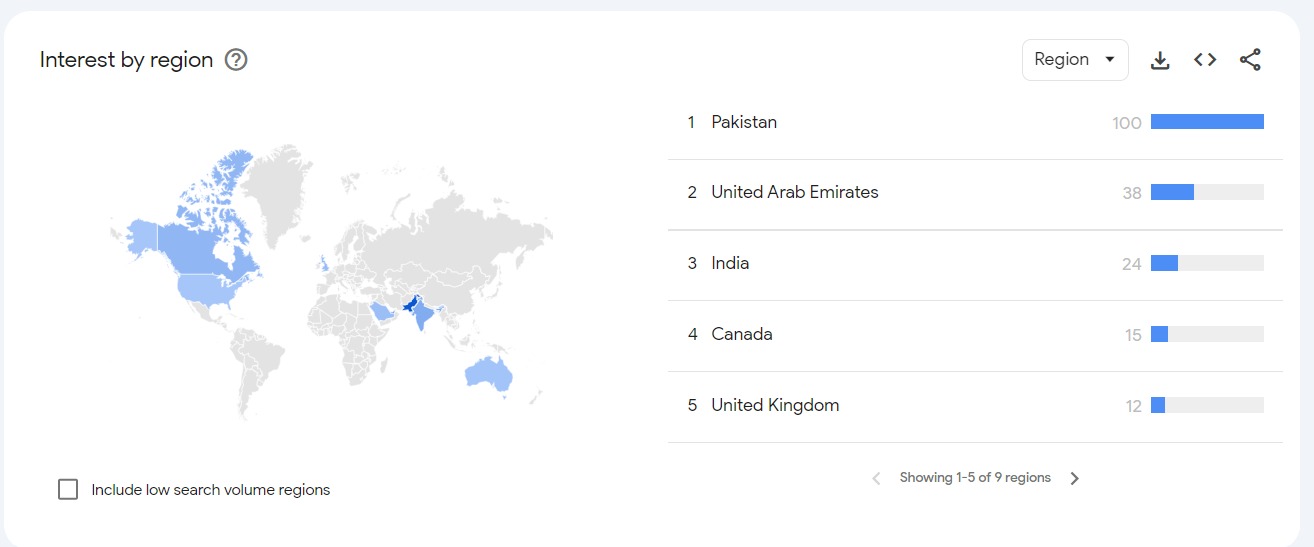The image size is (1314, 547).
Task: Select Pakistan in the region list
Action: [744, 122]
